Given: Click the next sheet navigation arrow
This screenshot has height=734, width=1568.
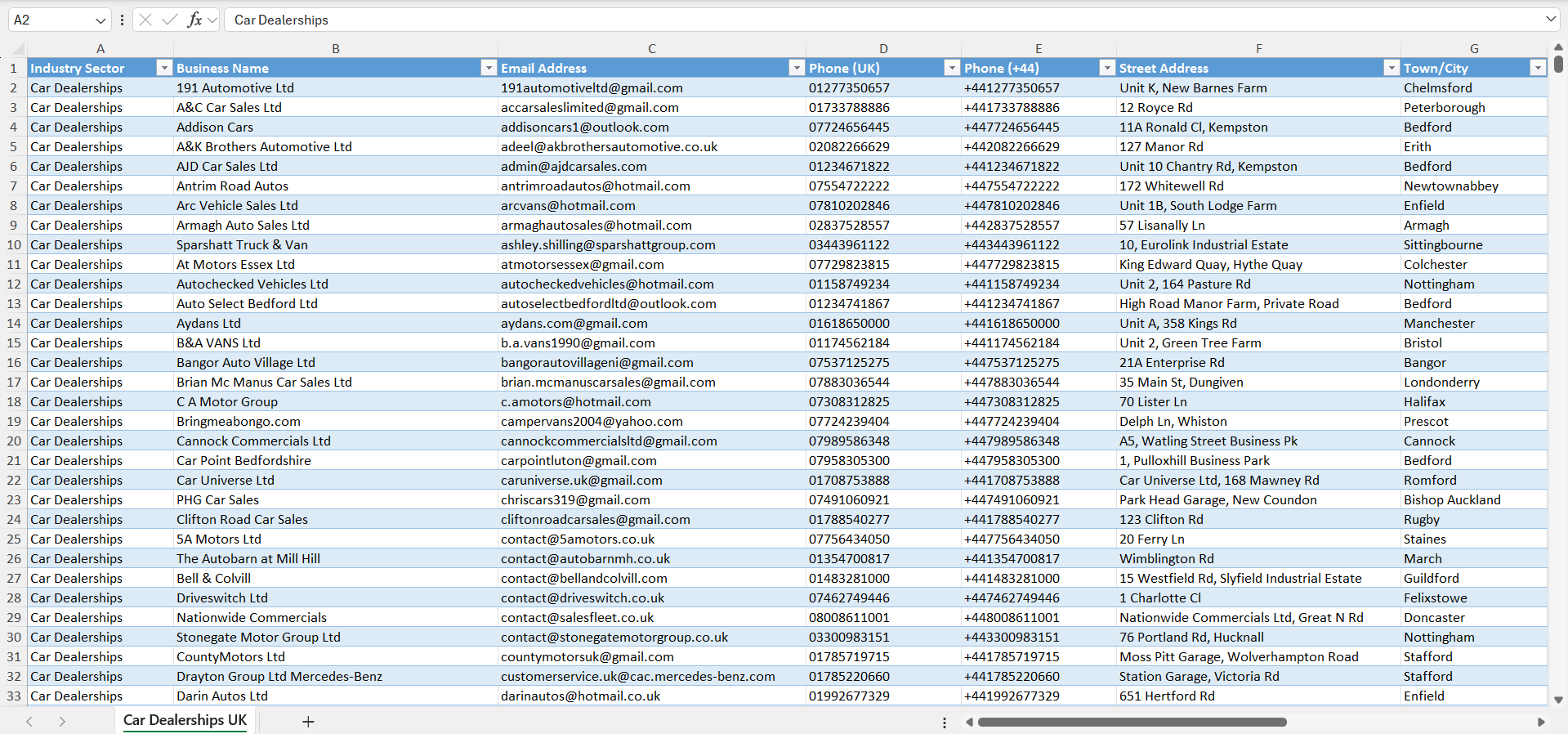Looking at the screenshot, I should click(x=62, y=721).
